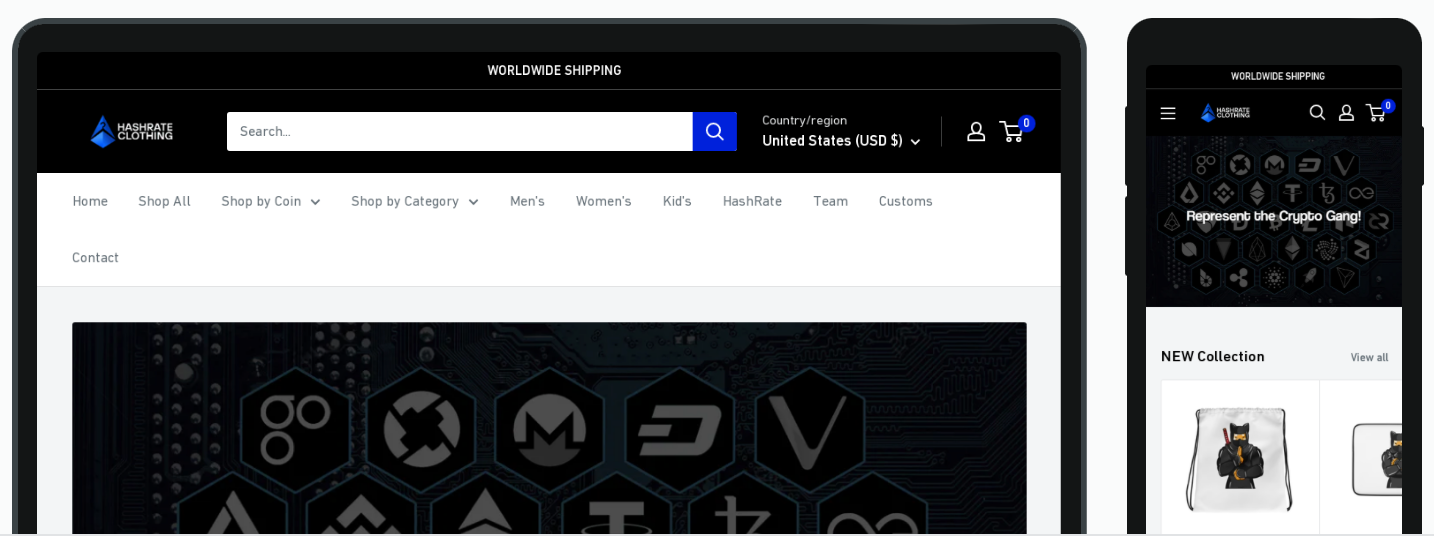Open the Kid's nav link
The height and width of the screenshot is (552, 1434).
(677, 201)
